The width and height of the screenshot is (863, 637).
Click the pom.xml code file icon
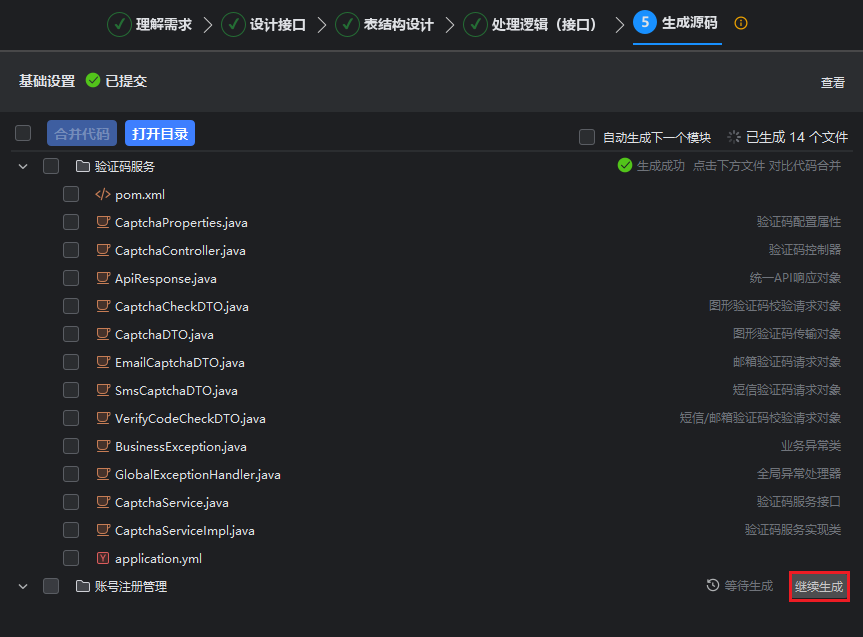coord(103,194)
